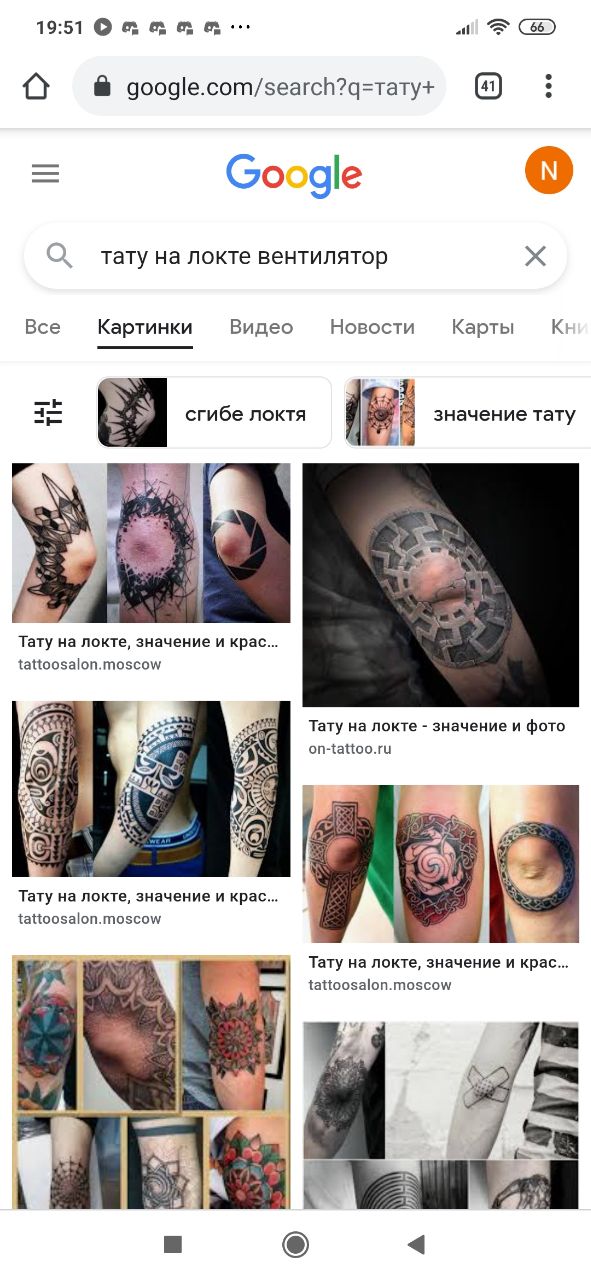
Task: Open the on-tattoo.ru image result
Action: point(441,609)
